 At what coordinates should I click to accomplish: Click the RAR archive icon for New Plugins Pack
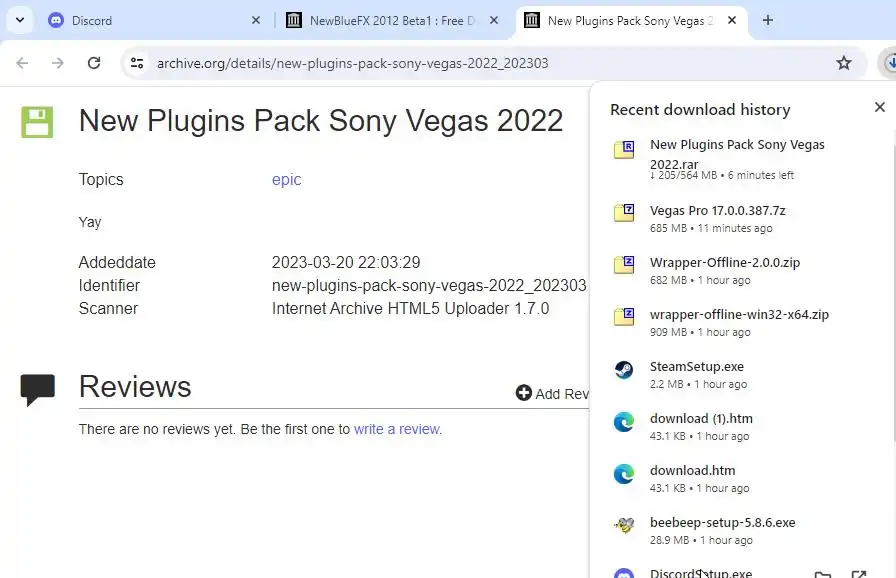click(x=624, y=149)
